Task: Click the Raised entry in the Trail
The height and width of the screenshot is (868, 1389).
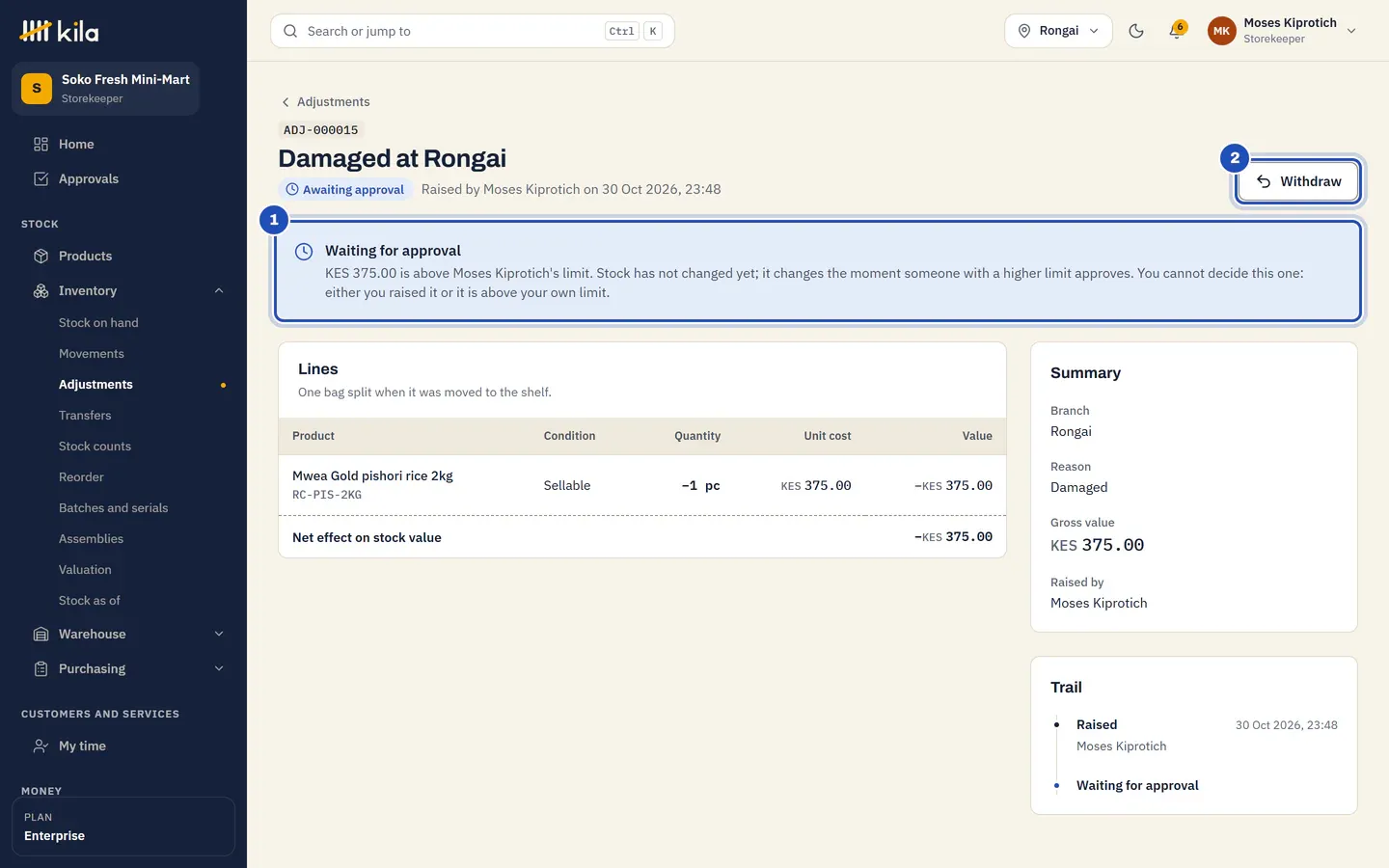Action: coord(1097,725)
